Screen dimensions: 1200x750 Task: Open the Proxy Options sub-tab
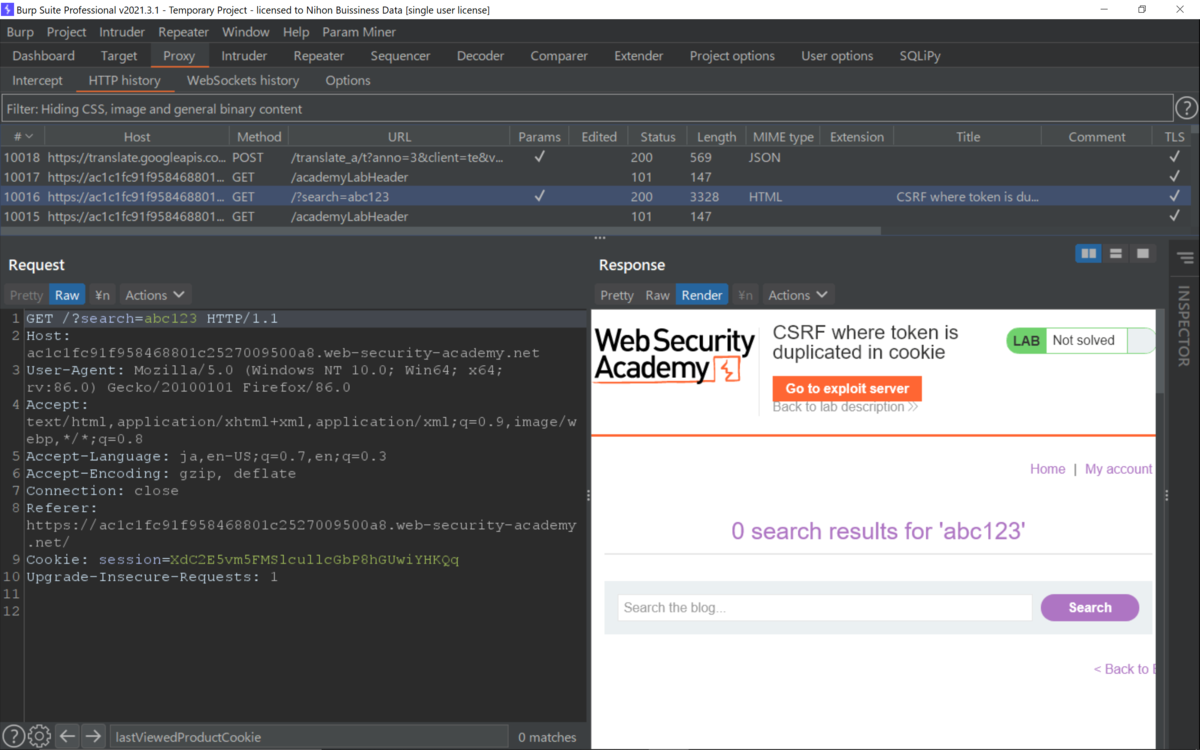pyautogui.click(x=348, y=80)
